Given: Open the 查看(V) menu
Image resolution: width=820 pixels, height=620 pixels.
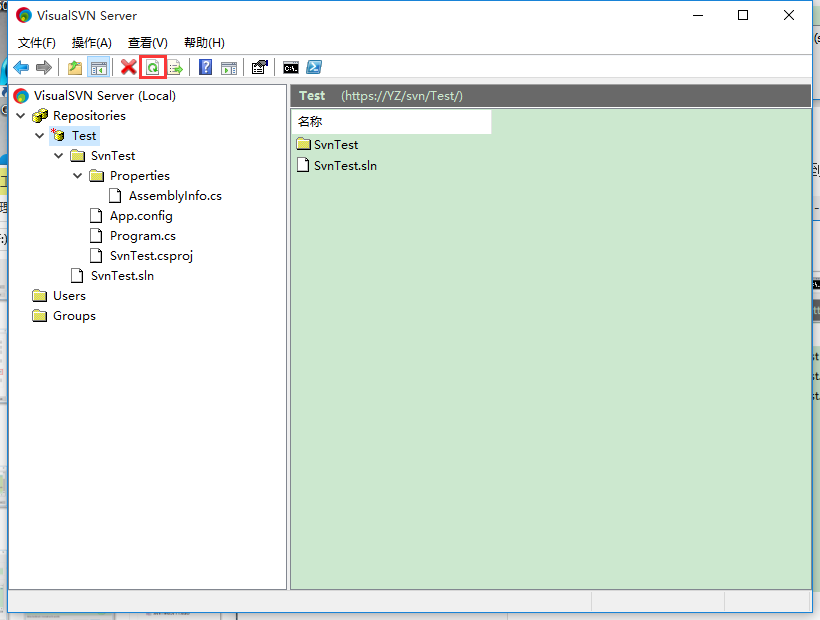Looking at the screenshot, I should pyautogui.click(x=148, y=43).
